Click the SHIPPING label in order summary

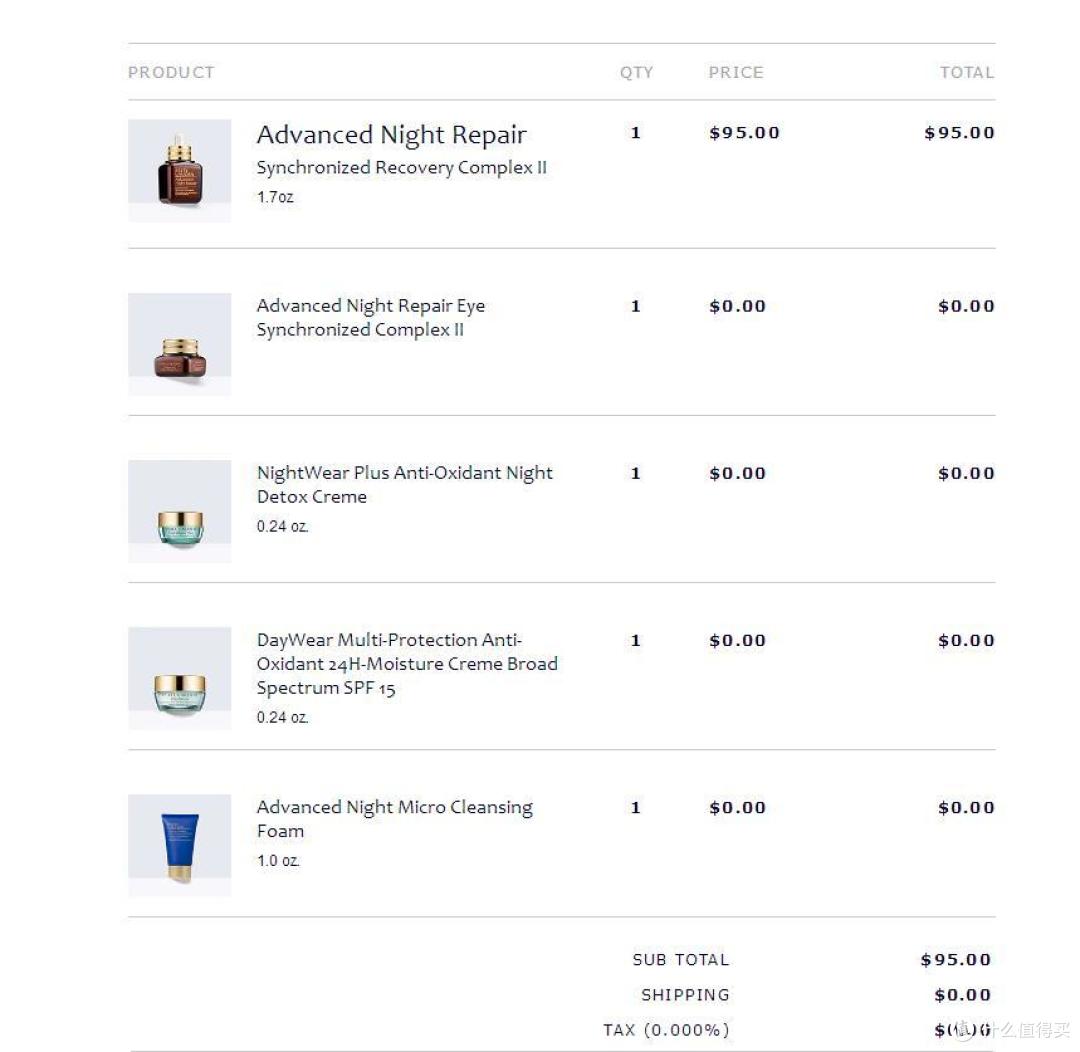[685, 995]
